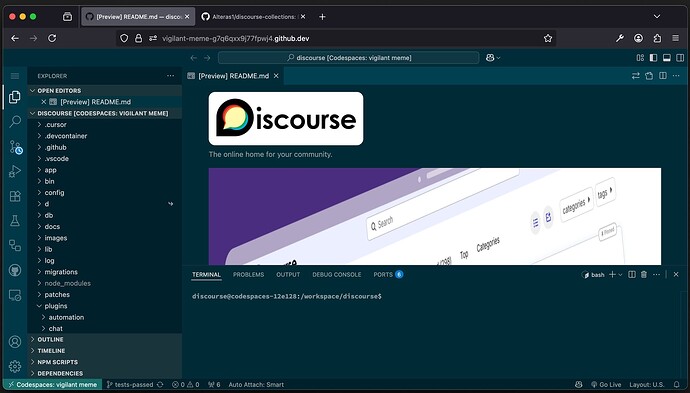Viewport: 690px width, 393px height.
Task: Switch to Alteras1/discourse-collections browser tab
Action: (x=253, y=17)
